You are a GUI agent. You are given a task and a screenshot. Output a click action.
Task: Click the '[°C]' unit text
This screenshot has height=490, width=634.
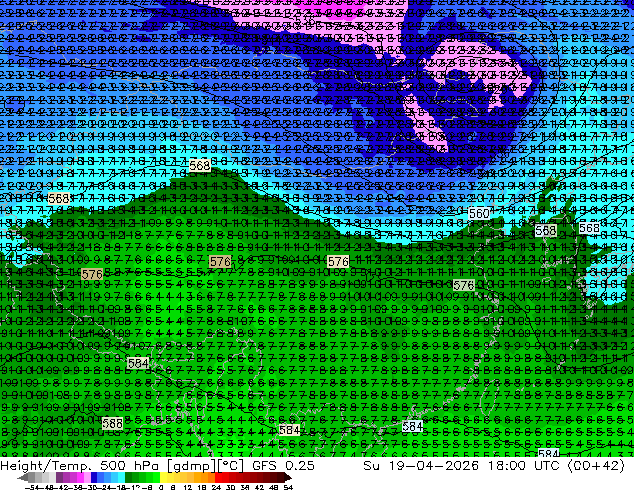click(231, 466)
